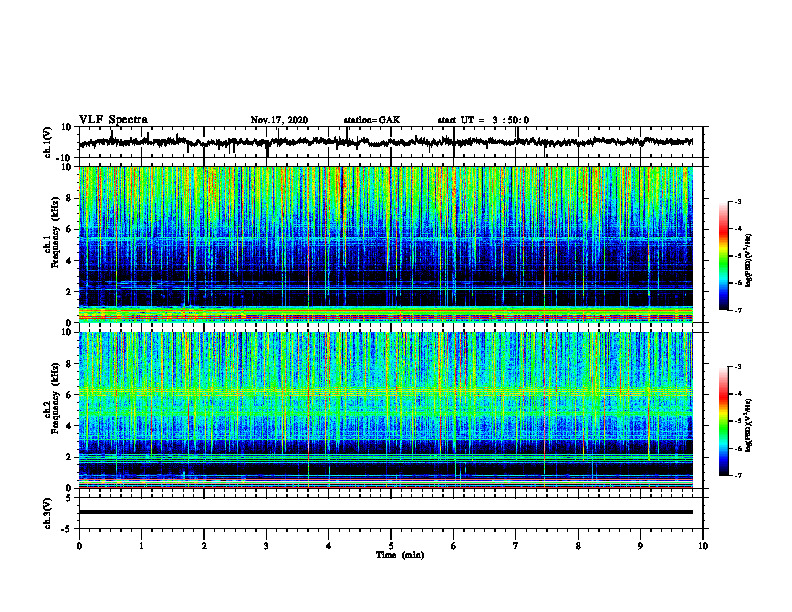Click the upper color scale bar beside ch.1

click(724, 256)
